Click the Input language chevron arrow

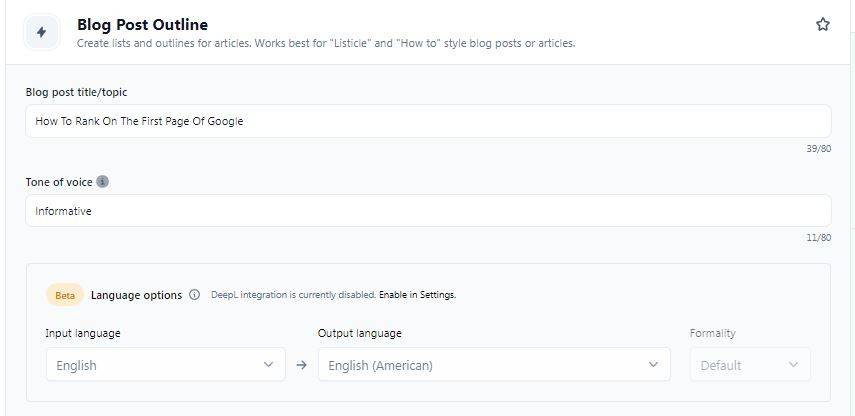268,364
